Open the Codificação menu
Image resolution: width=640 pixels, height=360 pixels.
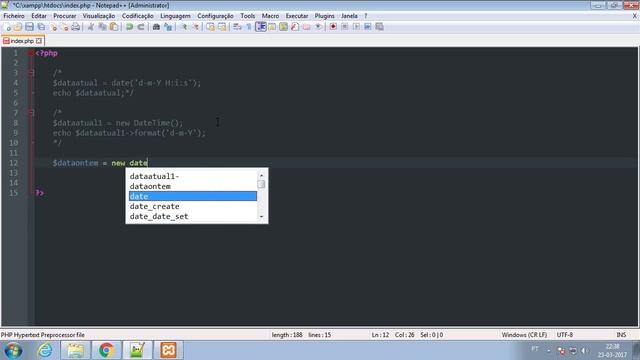click(138, 16)
